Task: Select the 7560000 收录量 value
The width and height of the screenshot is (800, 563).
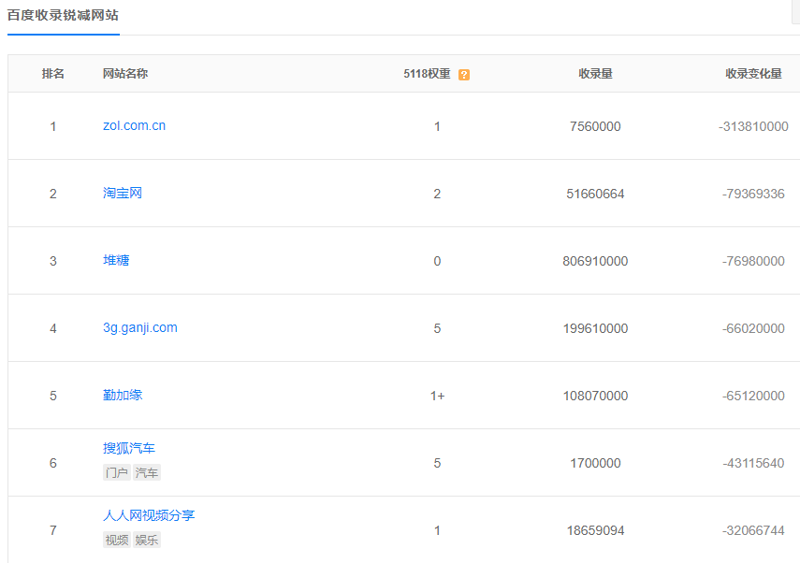Action: (595, 127)
